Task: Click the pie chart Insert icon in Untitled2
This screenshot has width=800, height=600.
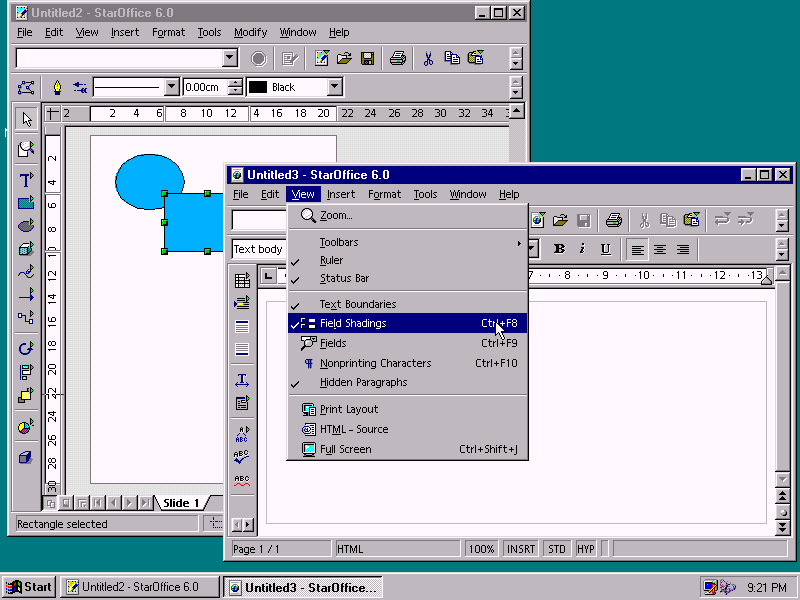Action: 26,427
